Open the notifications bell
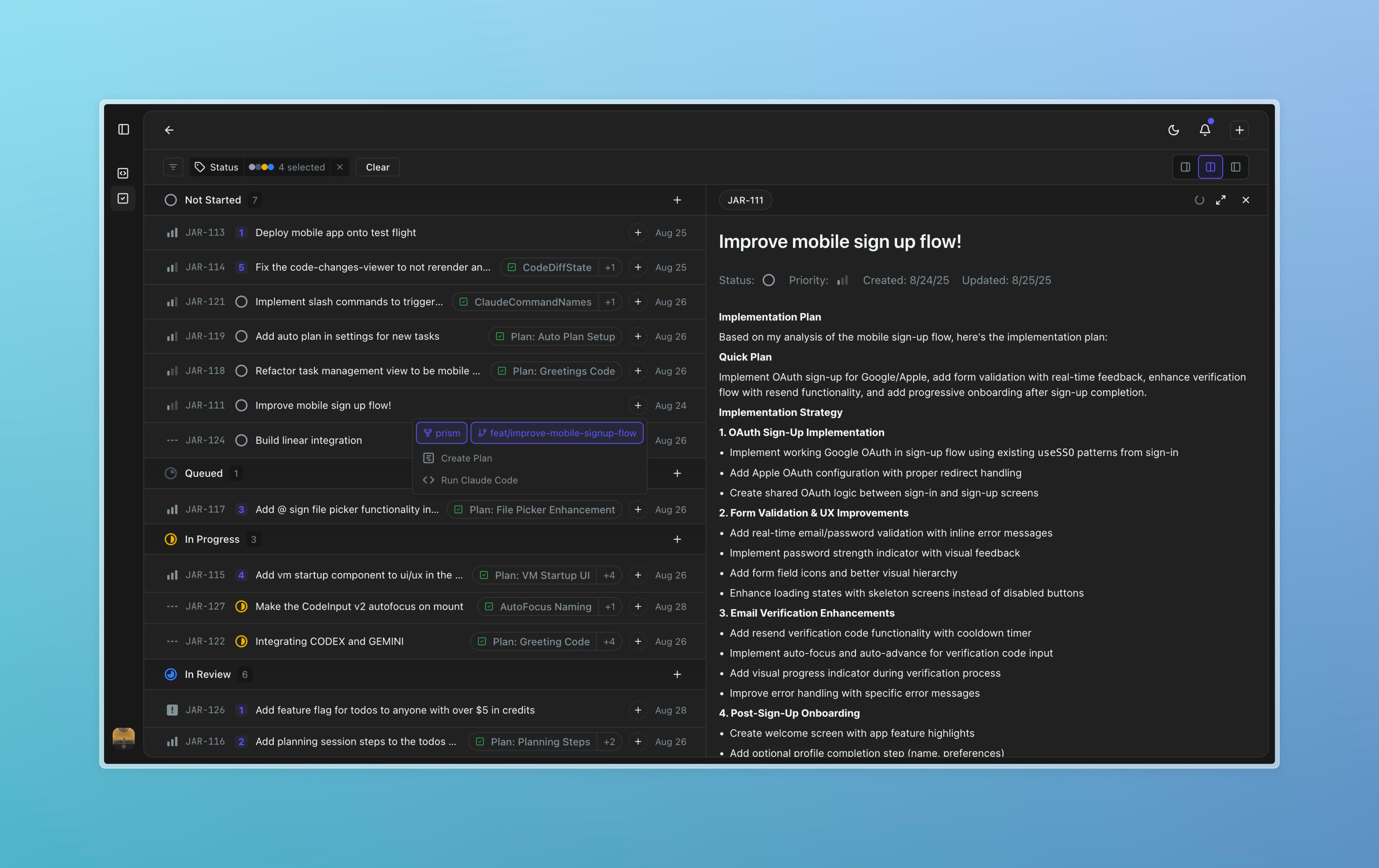 (x=1205, y=130)
